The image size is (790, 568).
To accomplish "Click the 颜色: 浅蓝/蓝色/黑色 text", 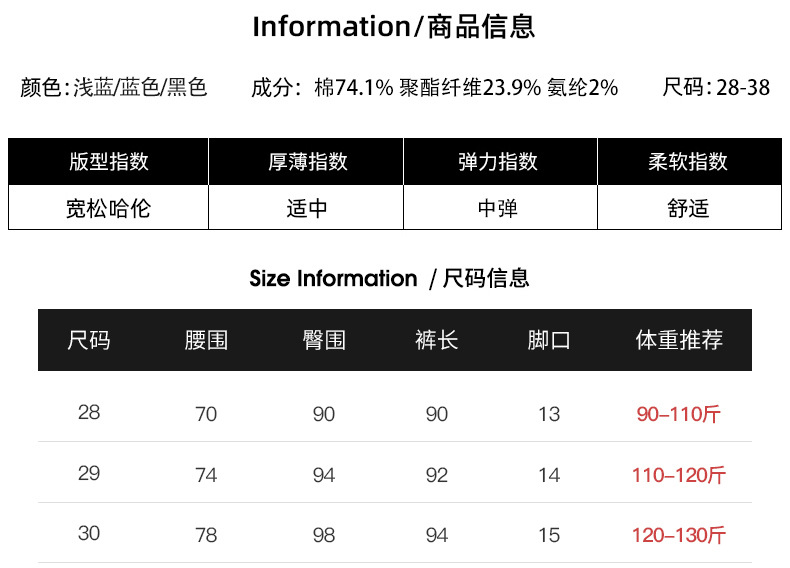I will pos(114,88).
